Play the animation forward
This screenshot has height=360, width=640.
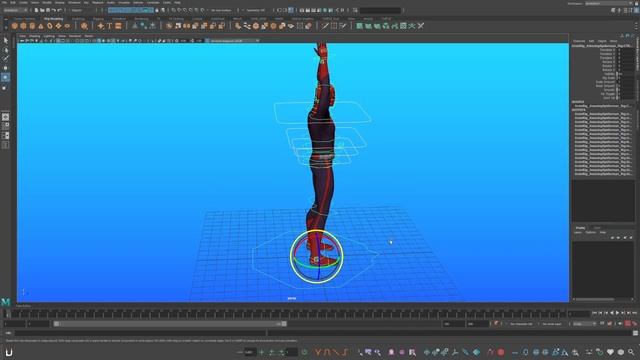[x=618, y=313]
